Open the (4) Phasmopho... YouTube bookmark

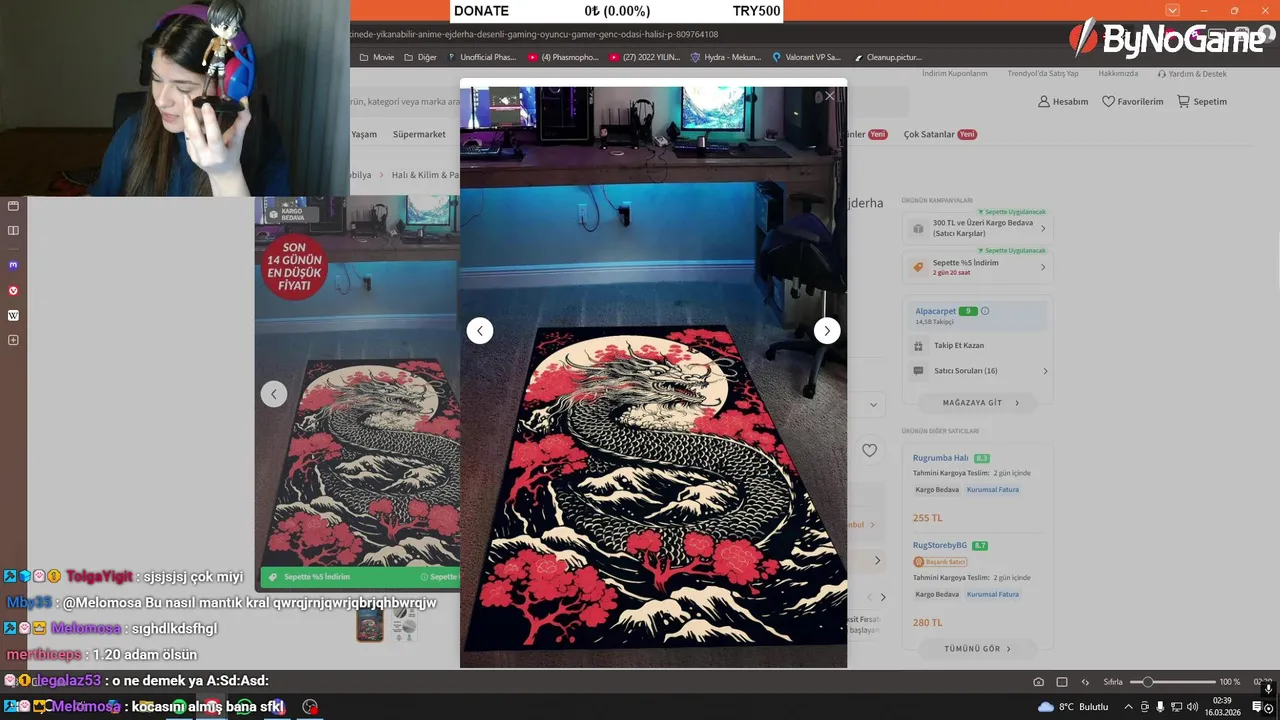tap(563, 57)
